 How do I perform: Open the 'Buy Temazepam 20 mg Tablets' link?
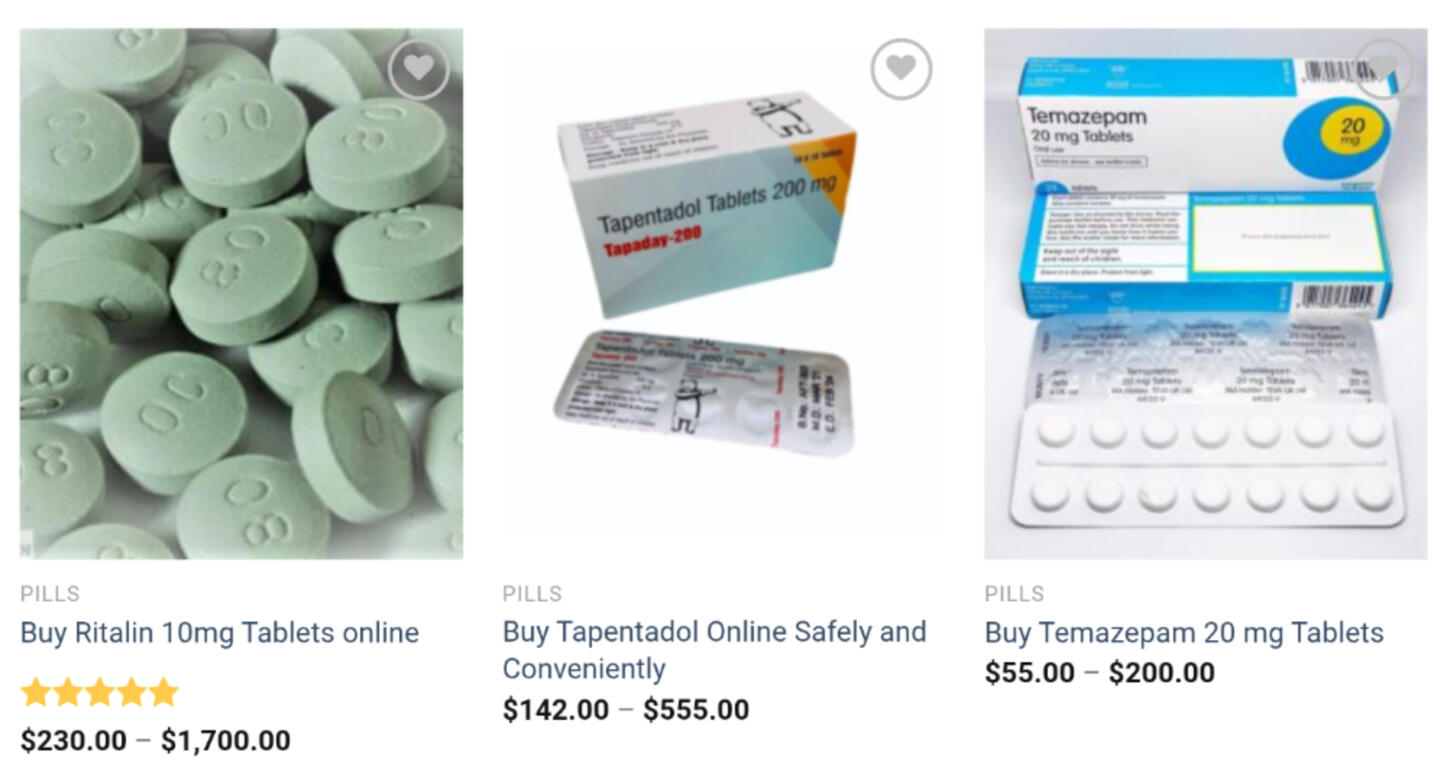tap(1184, 633)
